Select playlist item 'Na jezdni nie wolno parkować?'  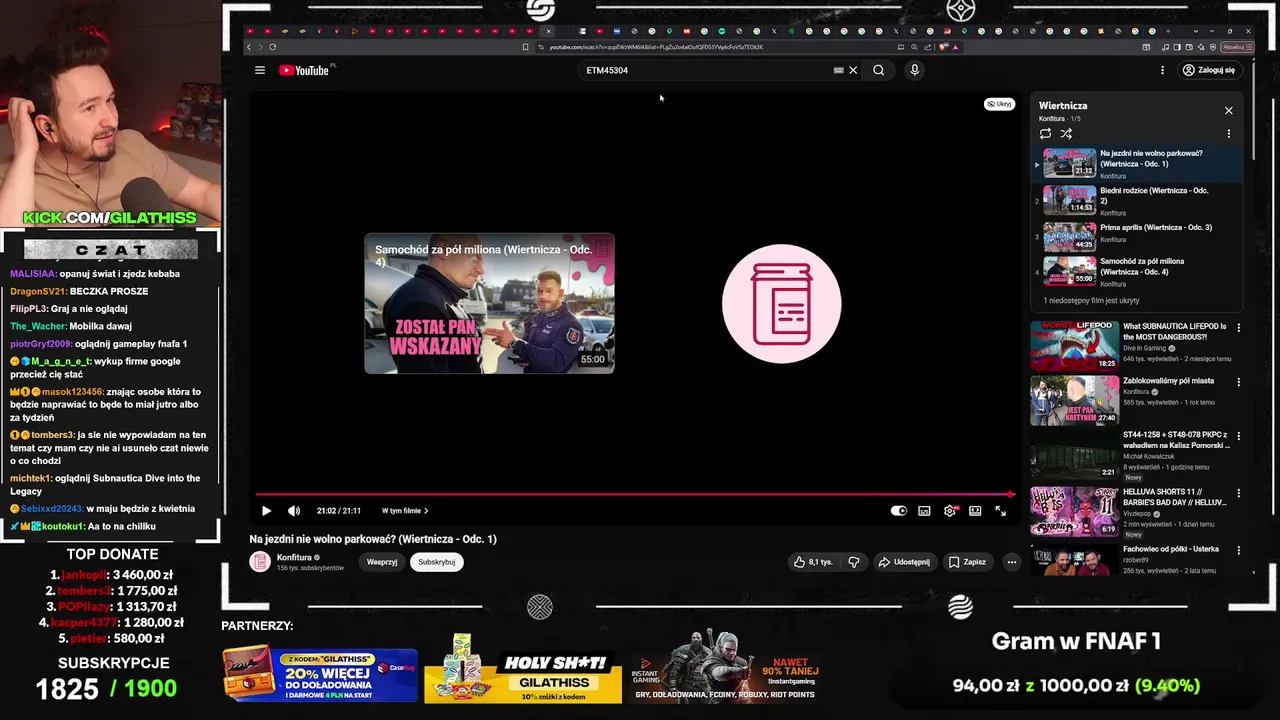pyautogui.click(x=1137, y=164)
